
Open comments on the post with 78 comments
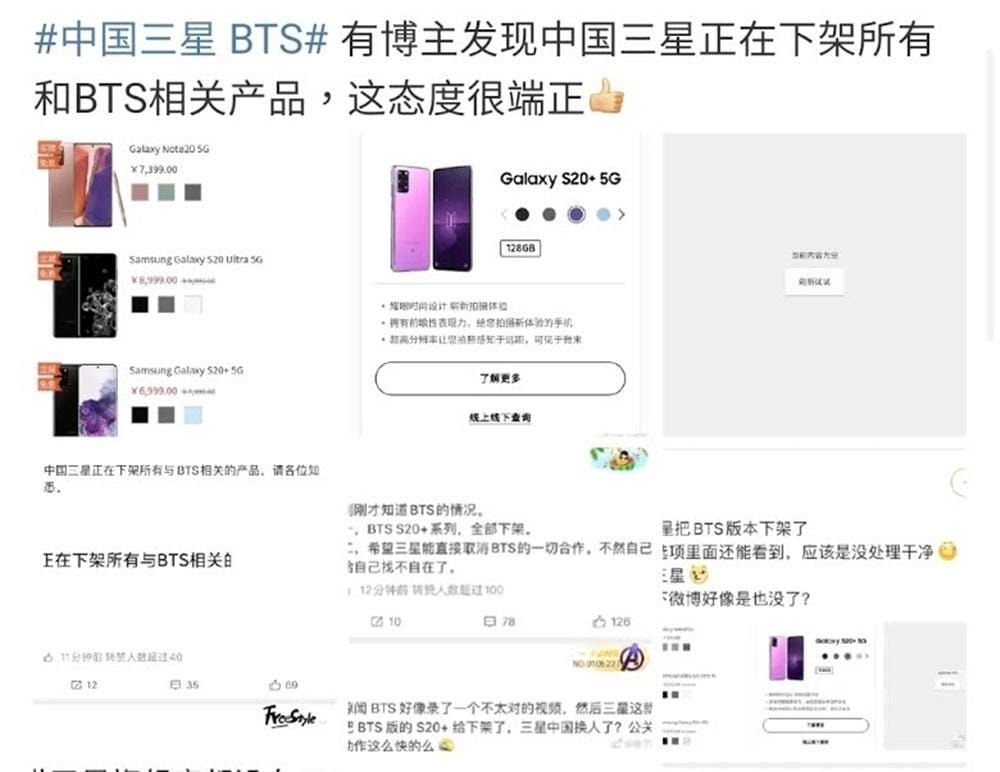pos(499,621)
